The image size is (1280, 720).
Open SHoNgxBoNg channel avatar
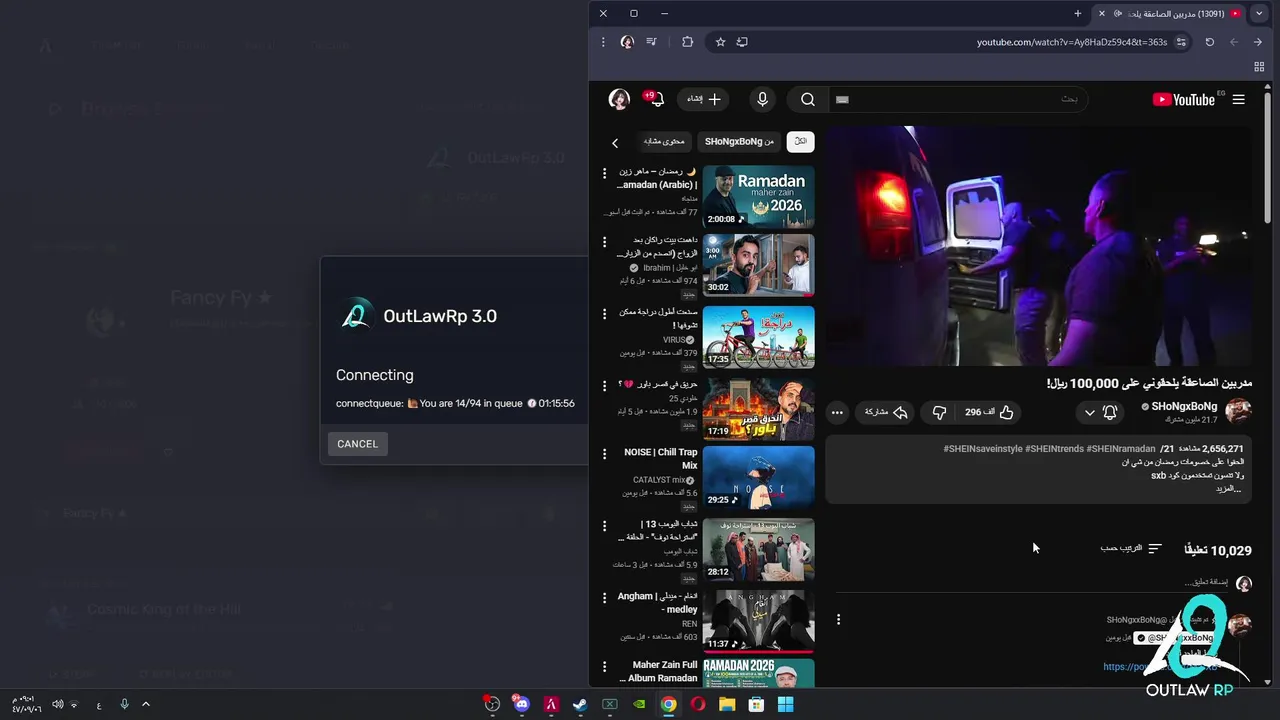pos(1238,411)
